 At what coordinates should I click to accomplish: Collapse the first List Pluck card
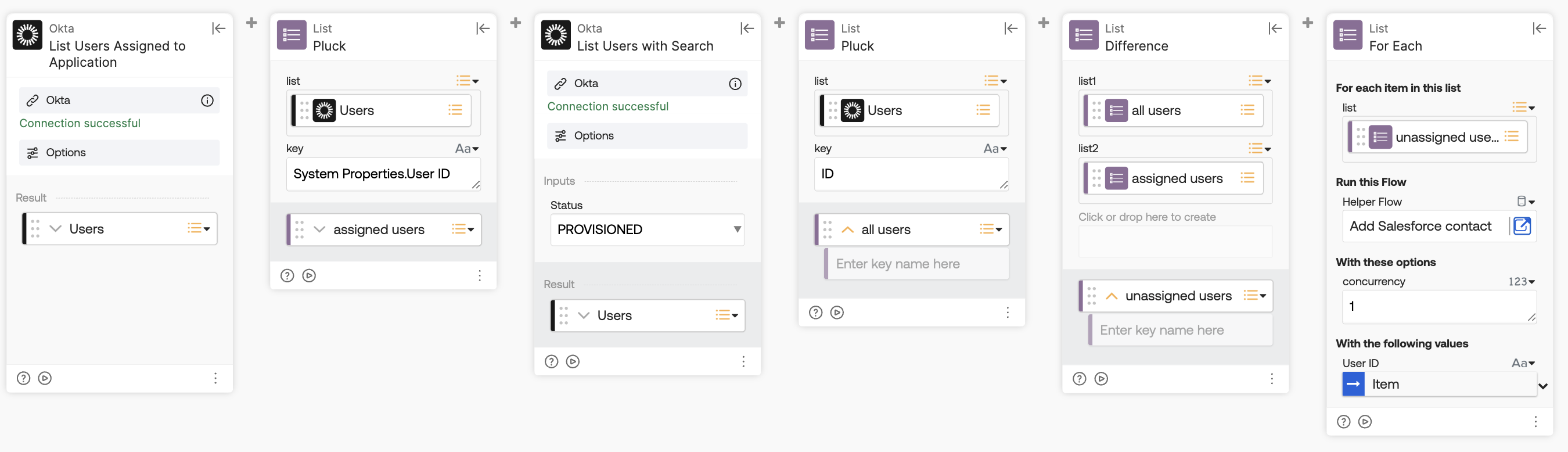(483, 28)
